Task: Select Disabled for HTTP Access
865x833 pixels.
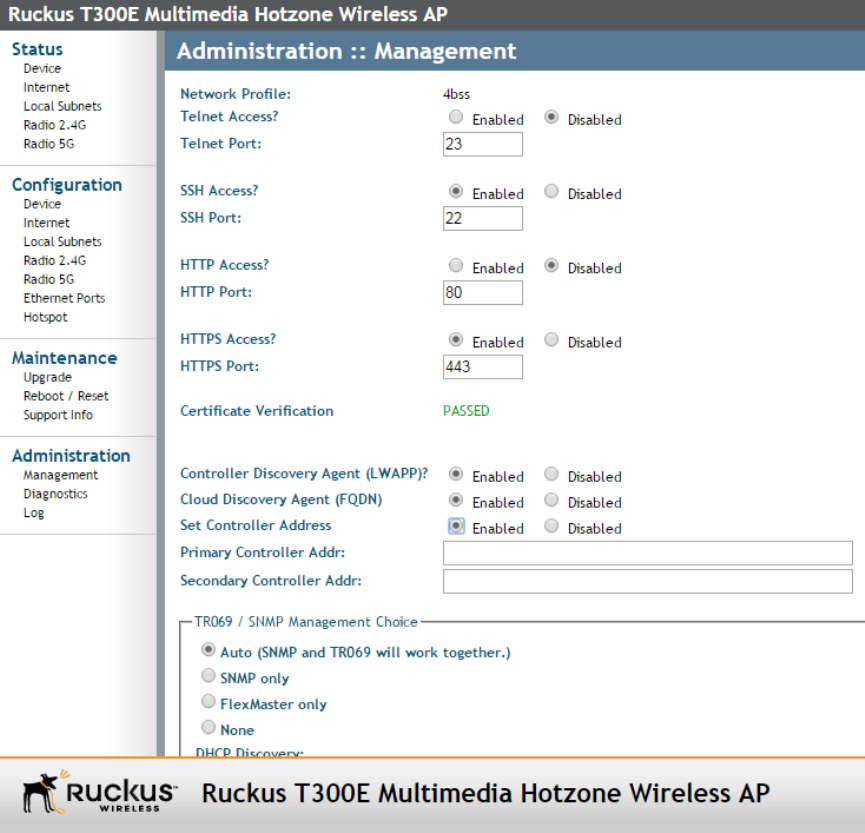Action: tap(551, 265)
